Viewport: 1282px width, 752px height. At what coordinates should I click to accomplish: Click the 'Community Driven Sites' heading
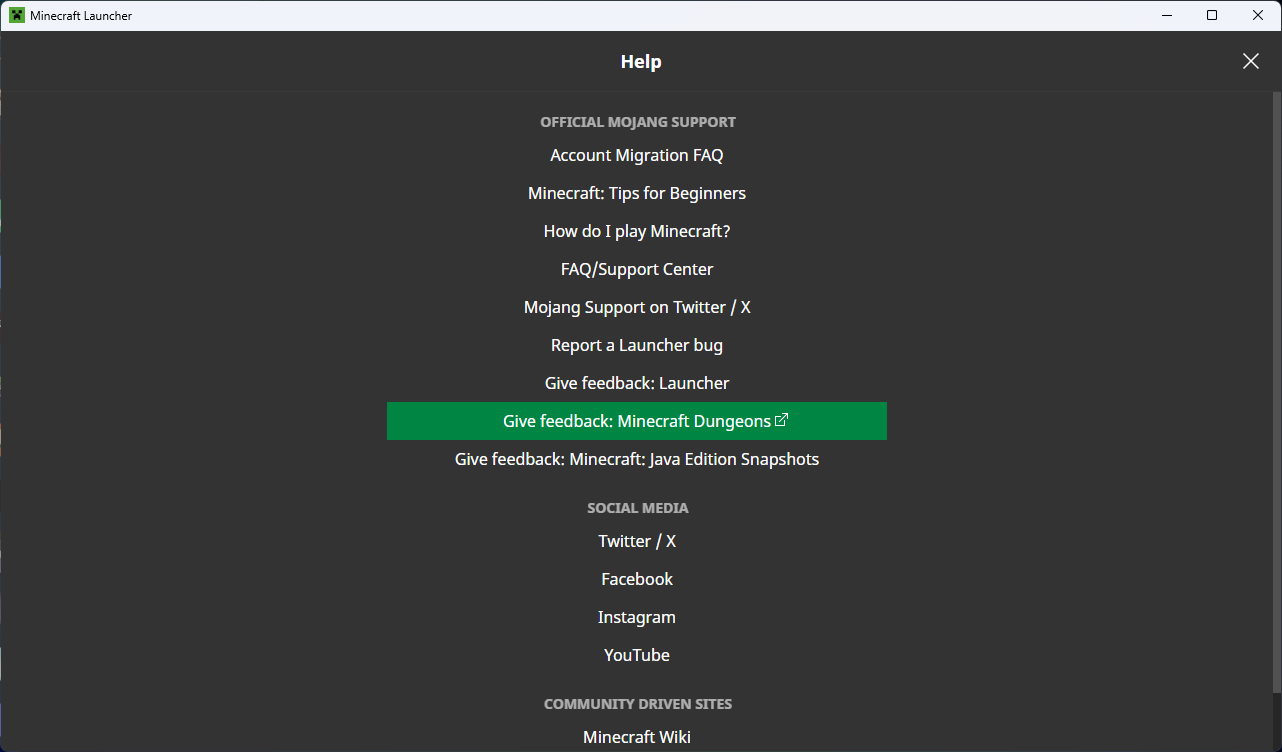638,704
